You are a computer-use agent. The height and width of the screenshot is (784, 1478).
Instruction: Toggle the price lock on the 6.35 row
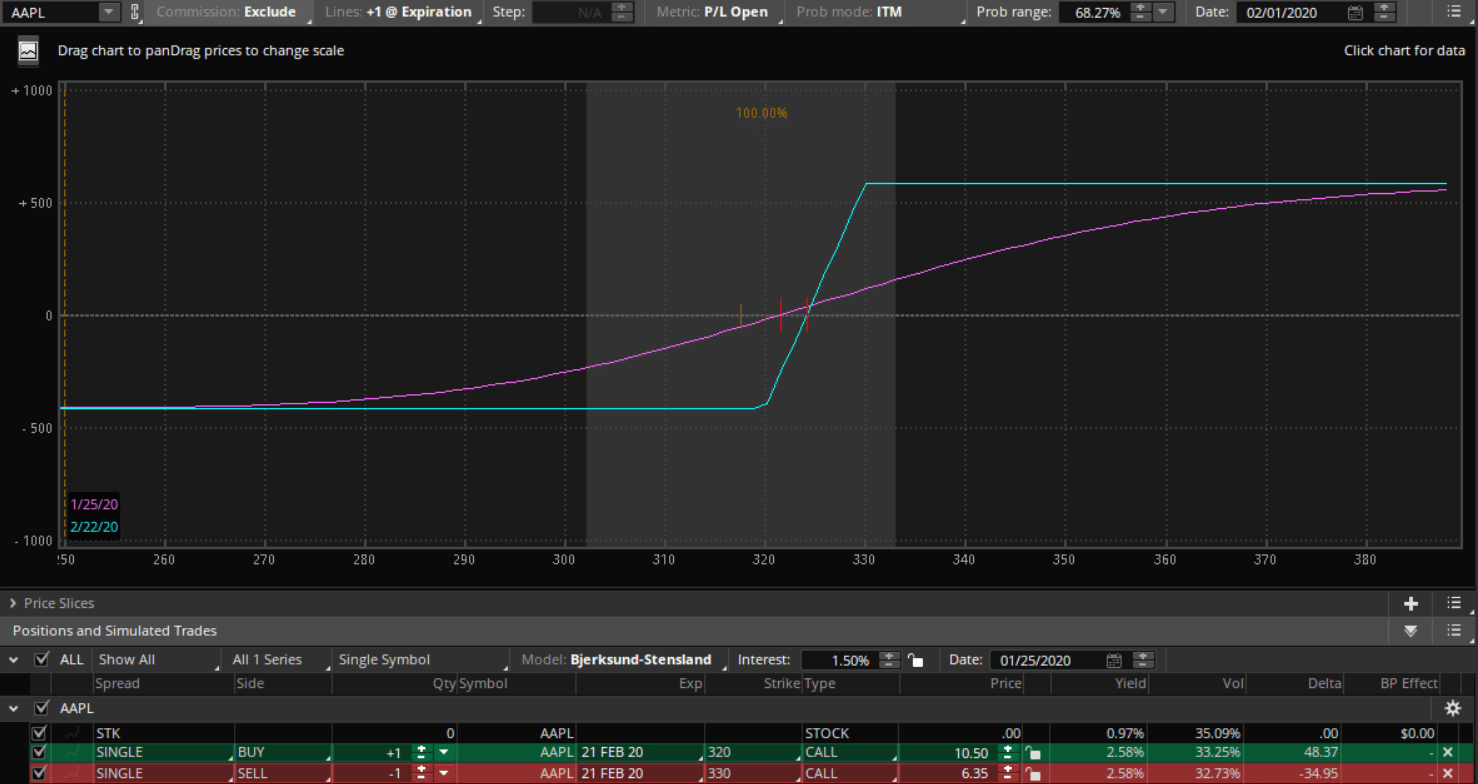point(1033,774)
